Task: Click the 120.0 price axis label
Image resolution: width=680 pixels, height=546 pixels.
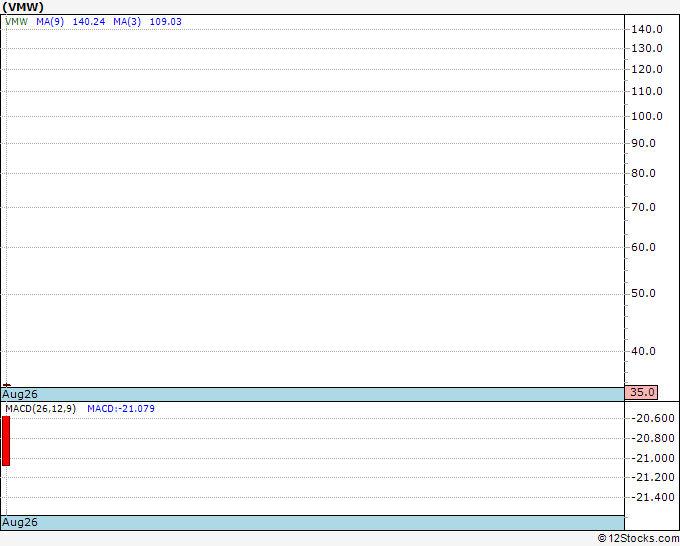Action: (647, 69)
